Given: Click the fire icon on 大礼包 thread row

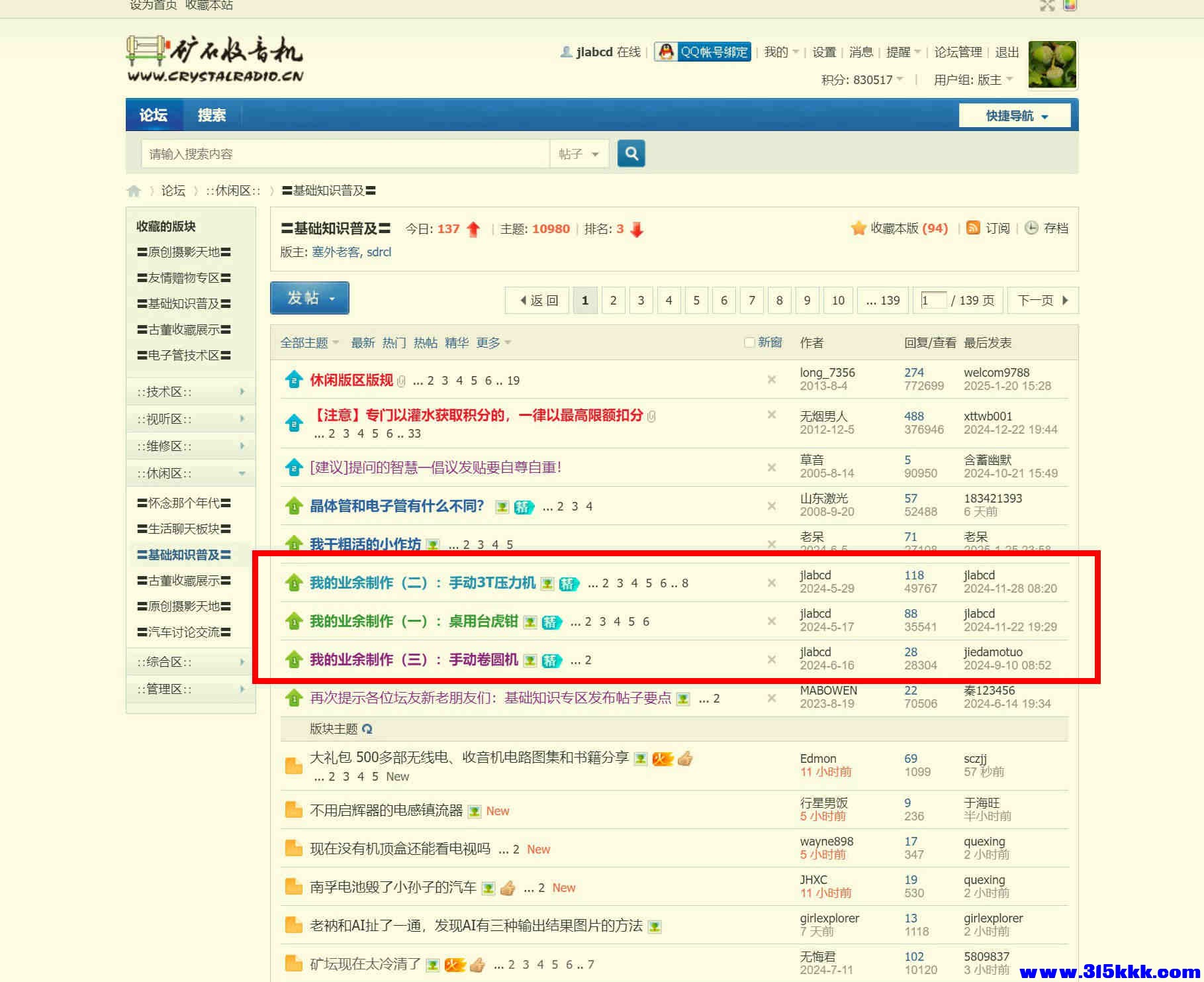Looking at the screenshot, I should point(663,759).
